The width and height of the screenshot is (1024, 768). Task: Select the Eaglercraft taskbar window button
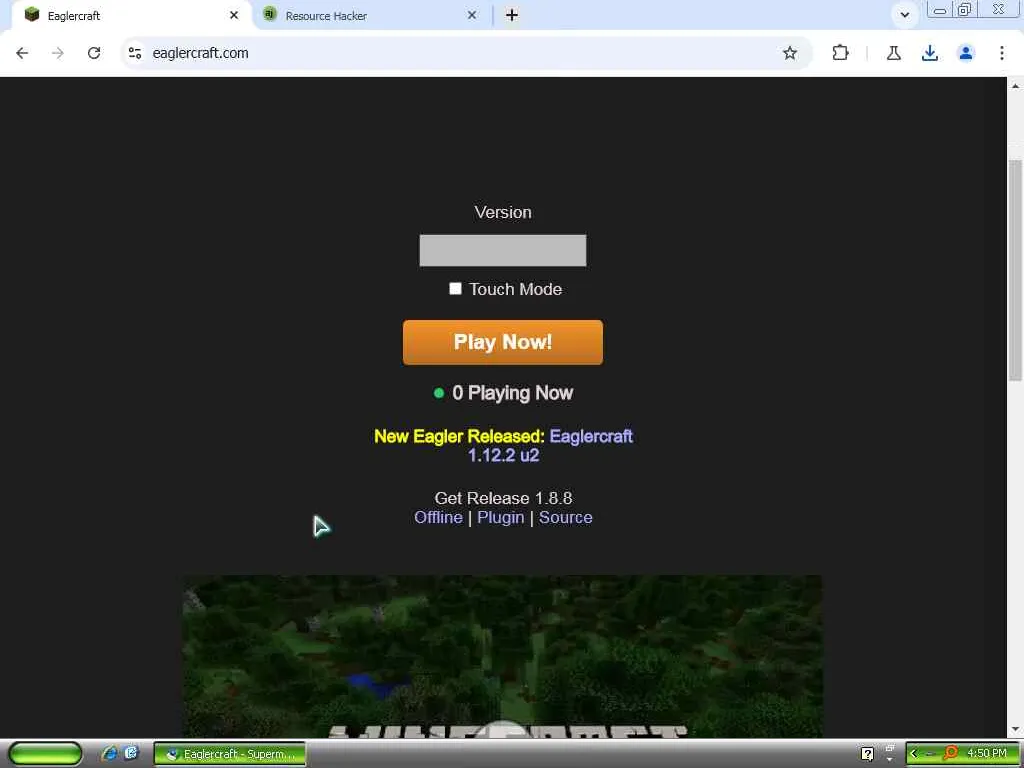[x=230, y=754]
